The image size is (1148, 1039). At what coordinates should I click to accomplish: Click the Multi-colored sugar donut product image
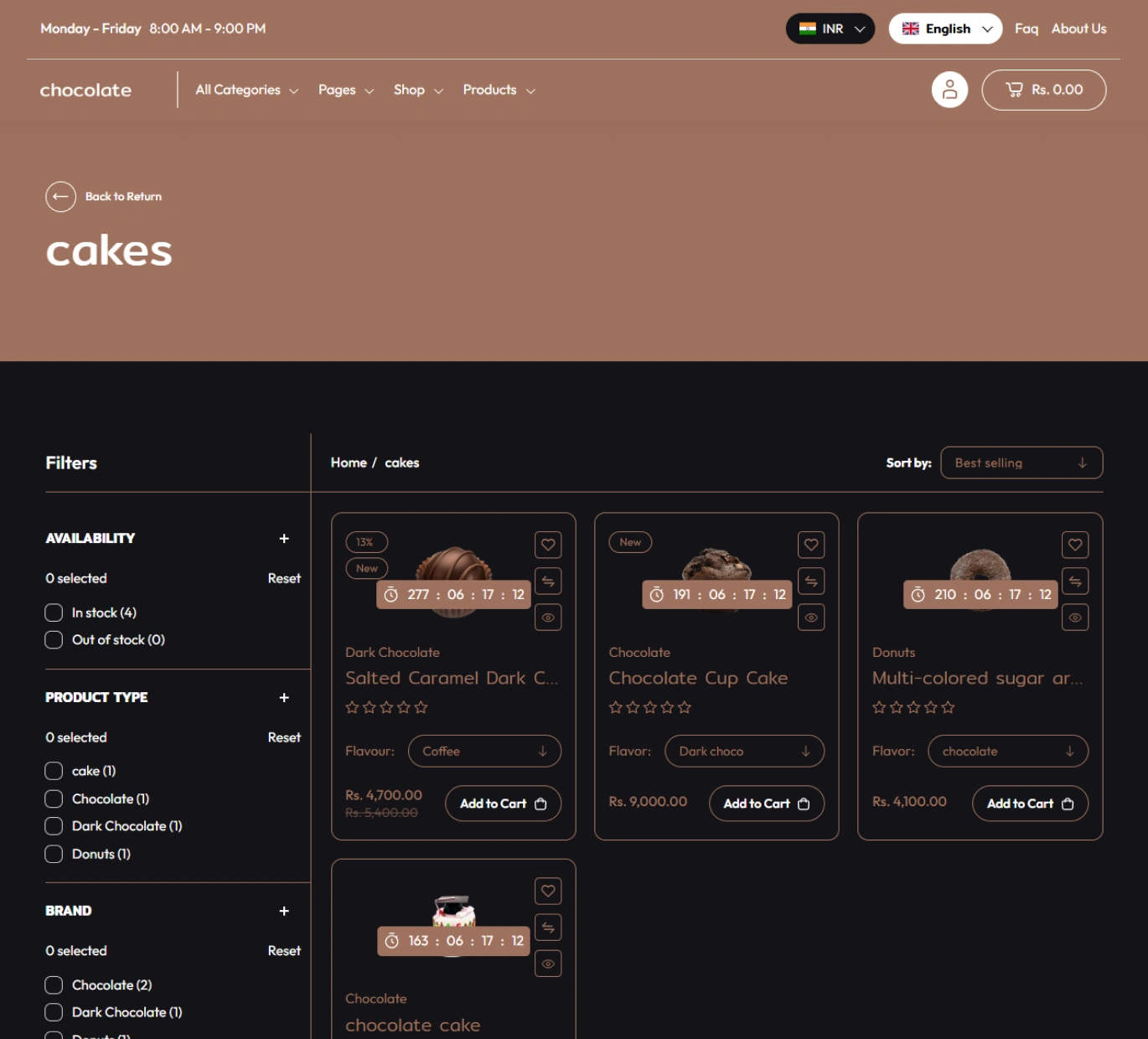point(979,563)
